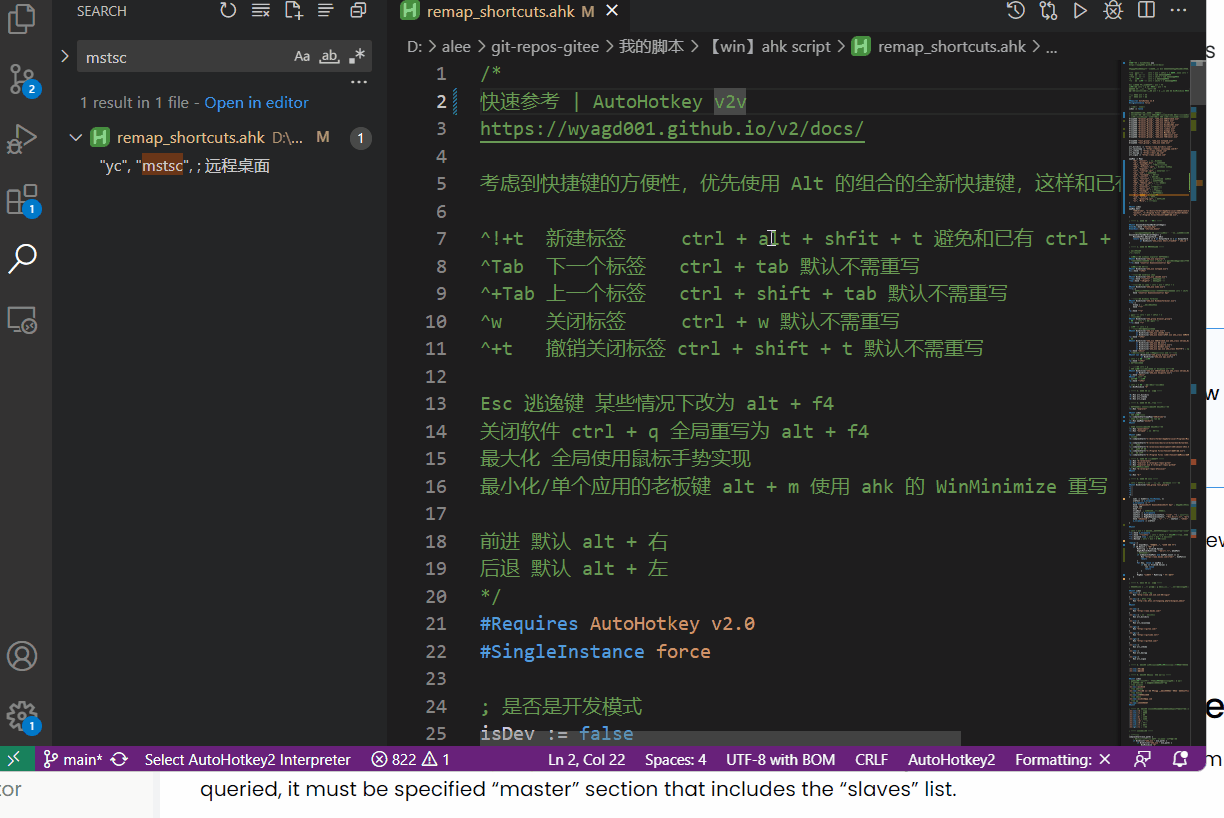Open the Manage gear icon
This screenshot has width=1224, height=818.
click(22, 716)
